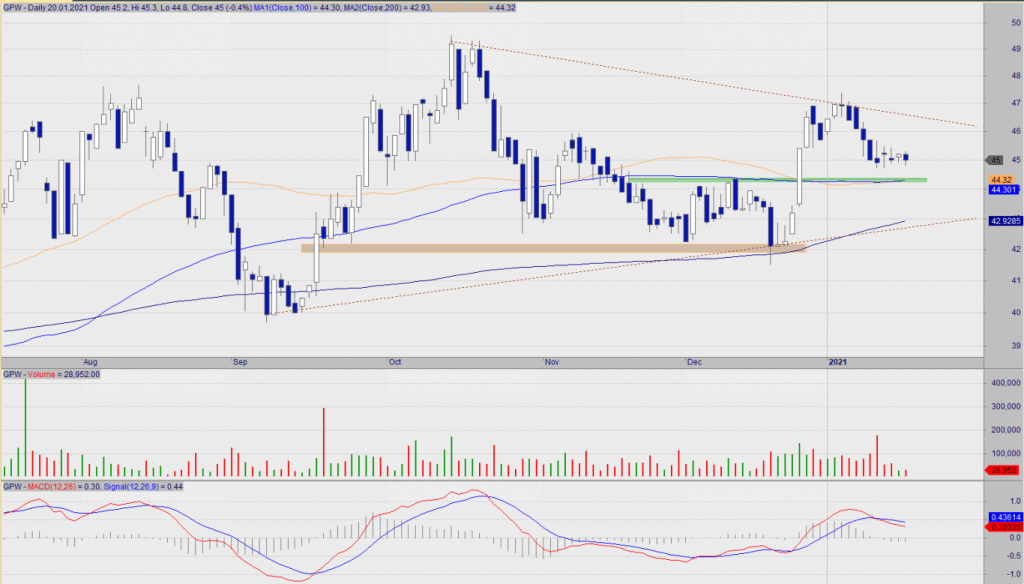Viewport: 1024px width, 584px height.
Task: Select the orange horizontal support zone rectangle
Action: [550, 248]
